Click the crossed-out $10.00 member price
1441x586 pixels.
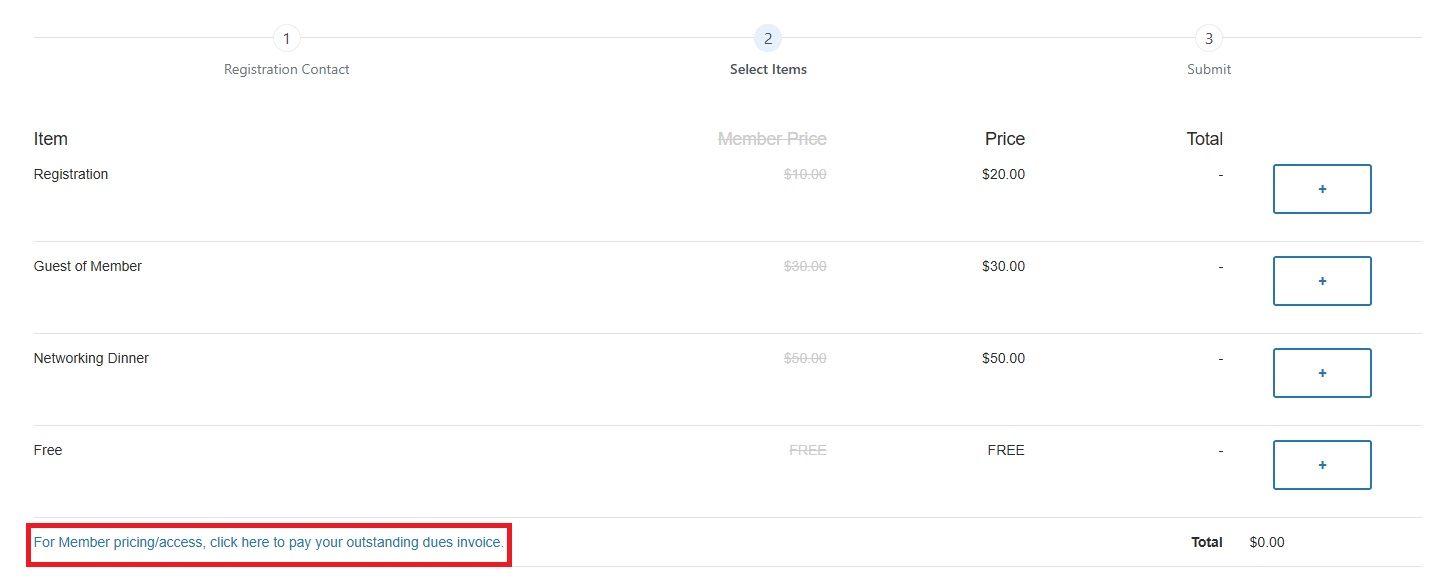[x=805, y=174]
